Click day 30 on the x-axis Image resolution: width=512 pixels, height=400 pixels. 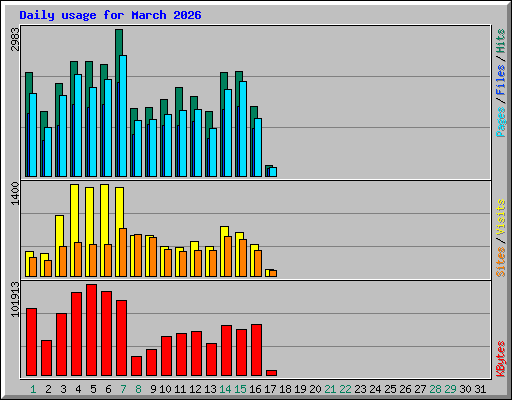465,389
